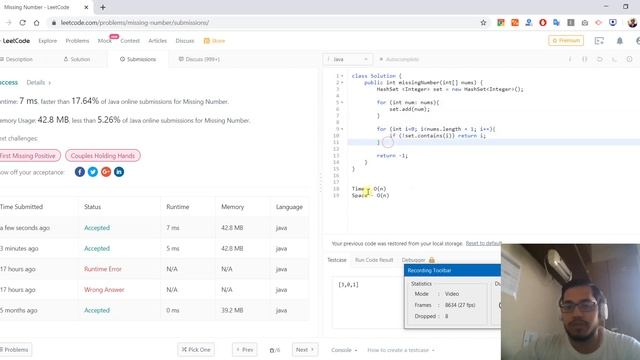The width and height of the screenshot is (640, 360).
Task: Share on Google Plus
Action: 106,172
